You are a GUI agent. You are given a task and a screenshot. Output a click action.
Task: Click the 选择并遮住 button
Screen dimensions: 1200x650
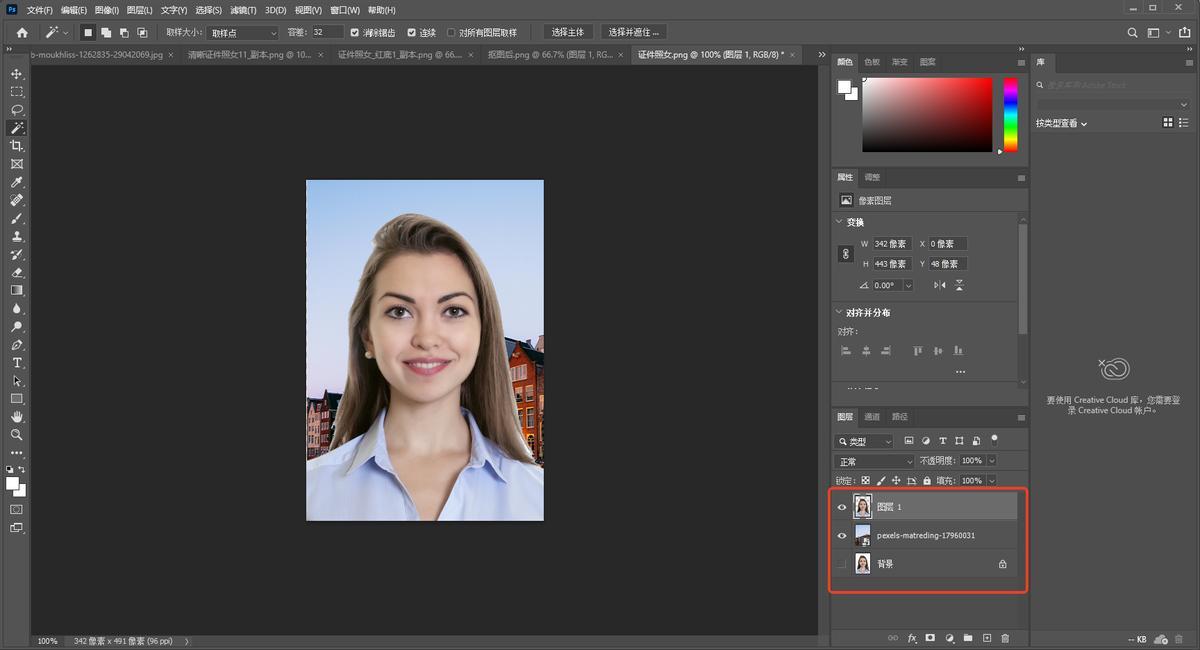(634, 32)
